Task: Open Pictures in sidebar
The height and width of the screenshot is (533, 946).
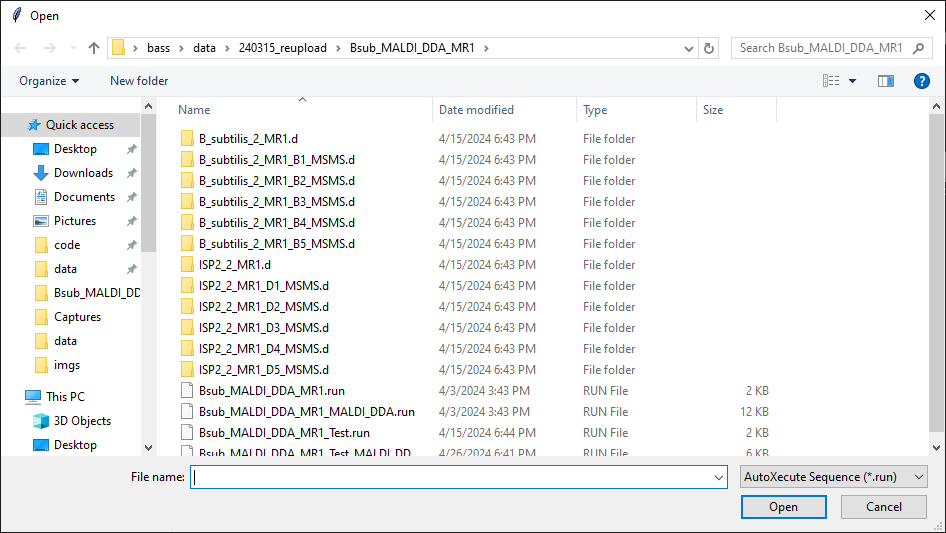Action: pyautogui.click(x=75, y=221)
